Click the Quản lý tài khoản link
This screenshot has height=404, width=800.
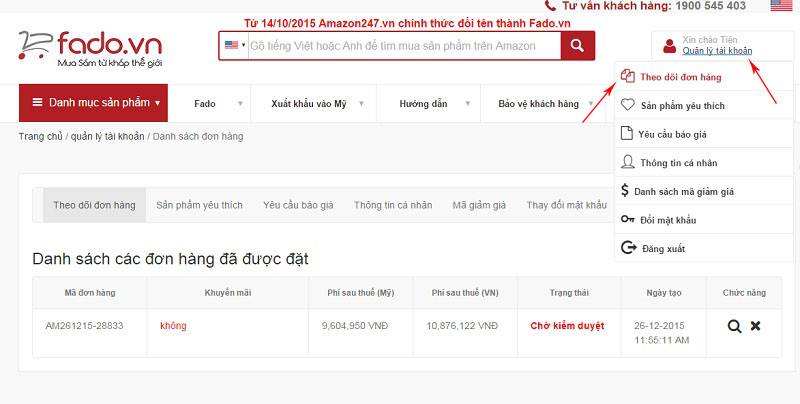point(717,51)
